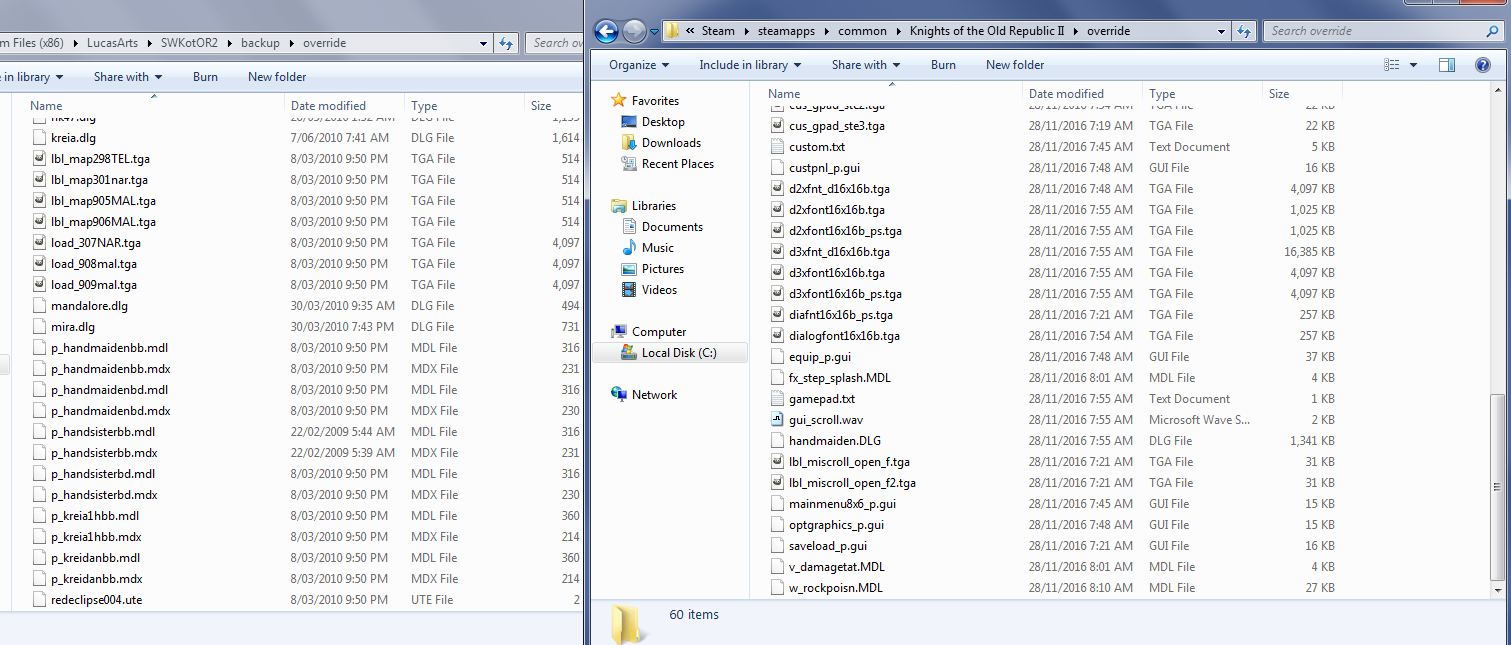Screen dimensions: 1511x645
Task: Select gamepad.txt file icon
Action: tap(778, 399)
